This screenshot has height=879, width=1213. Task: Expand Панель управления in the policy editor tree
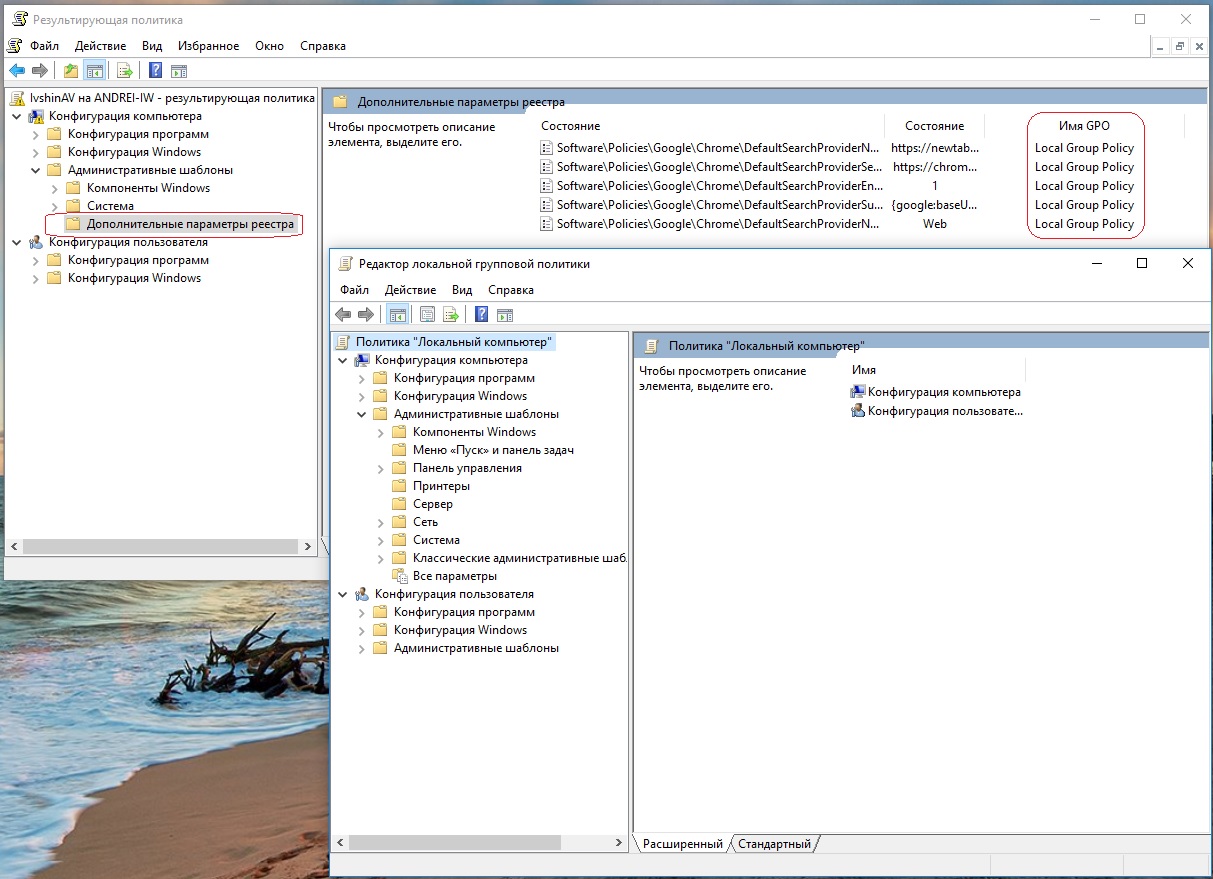381,468
